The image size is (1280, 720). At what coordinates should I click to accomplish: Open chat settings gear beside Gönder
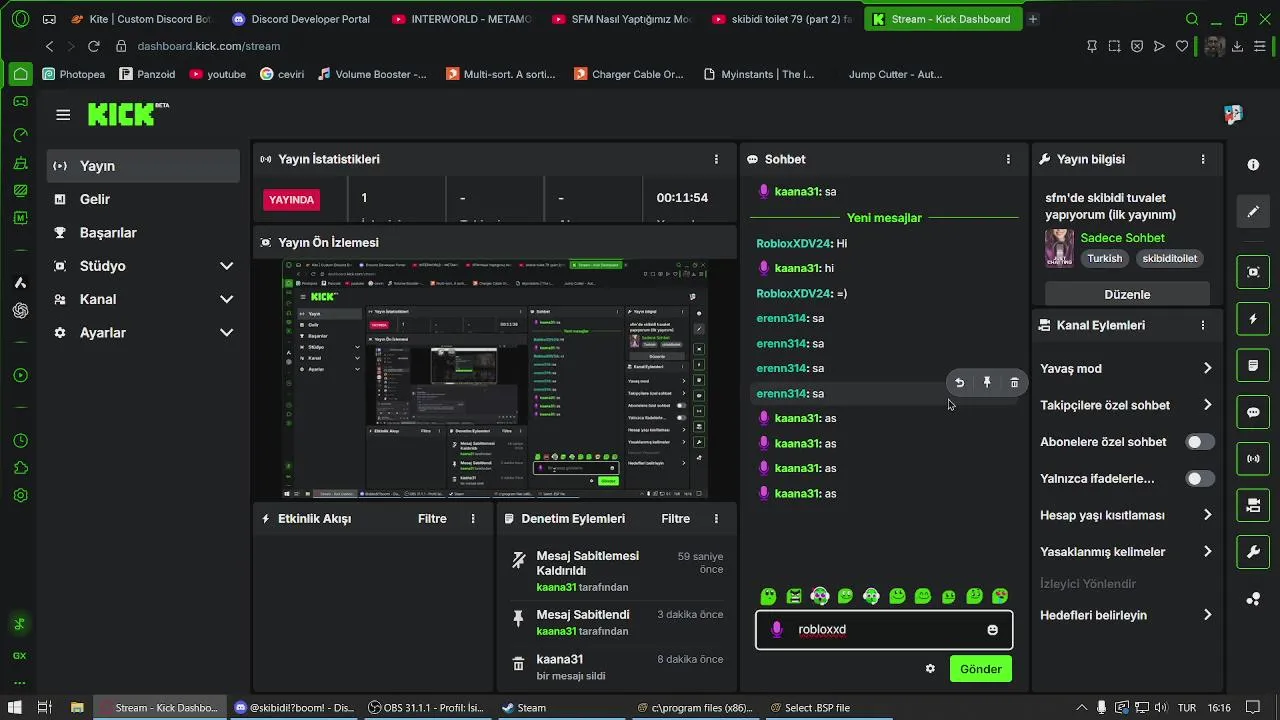pyautogui.click(x=930, y=669)
